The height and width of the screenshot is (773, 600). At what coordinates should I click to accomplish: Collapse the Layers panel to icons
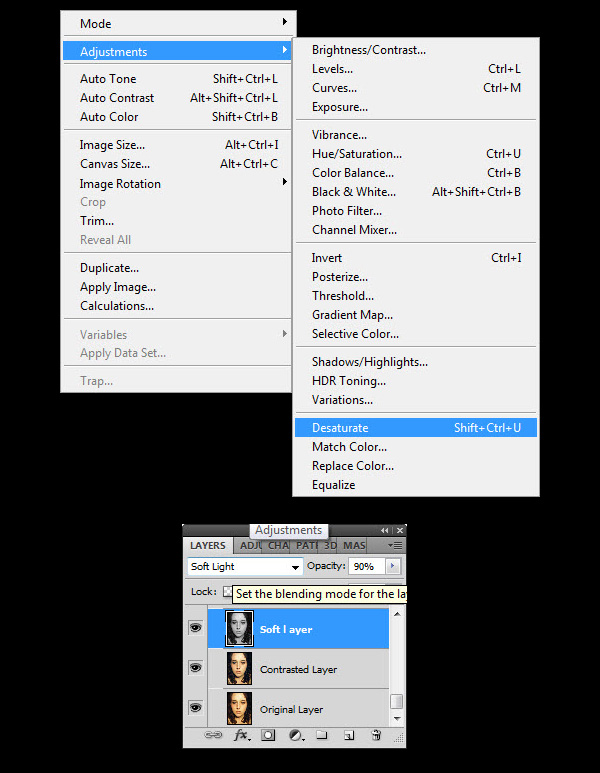(x=385, y=530)
